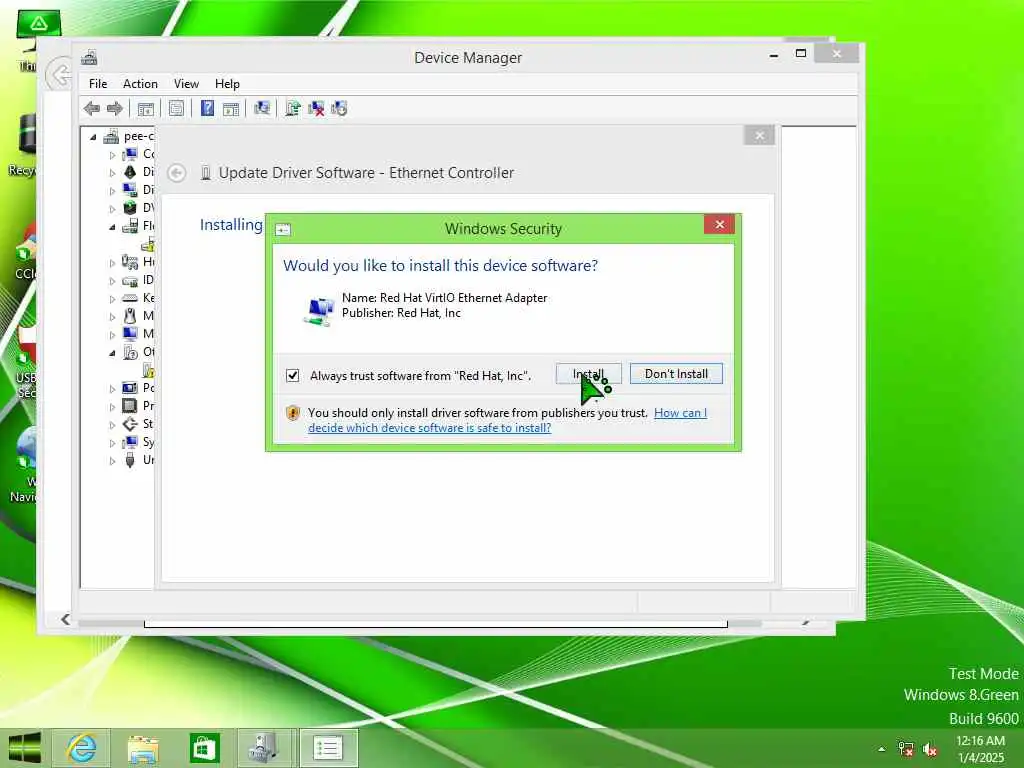Open the how to decide which software is safe link
Screen dimensions: 1024x768
click(507, 421)
